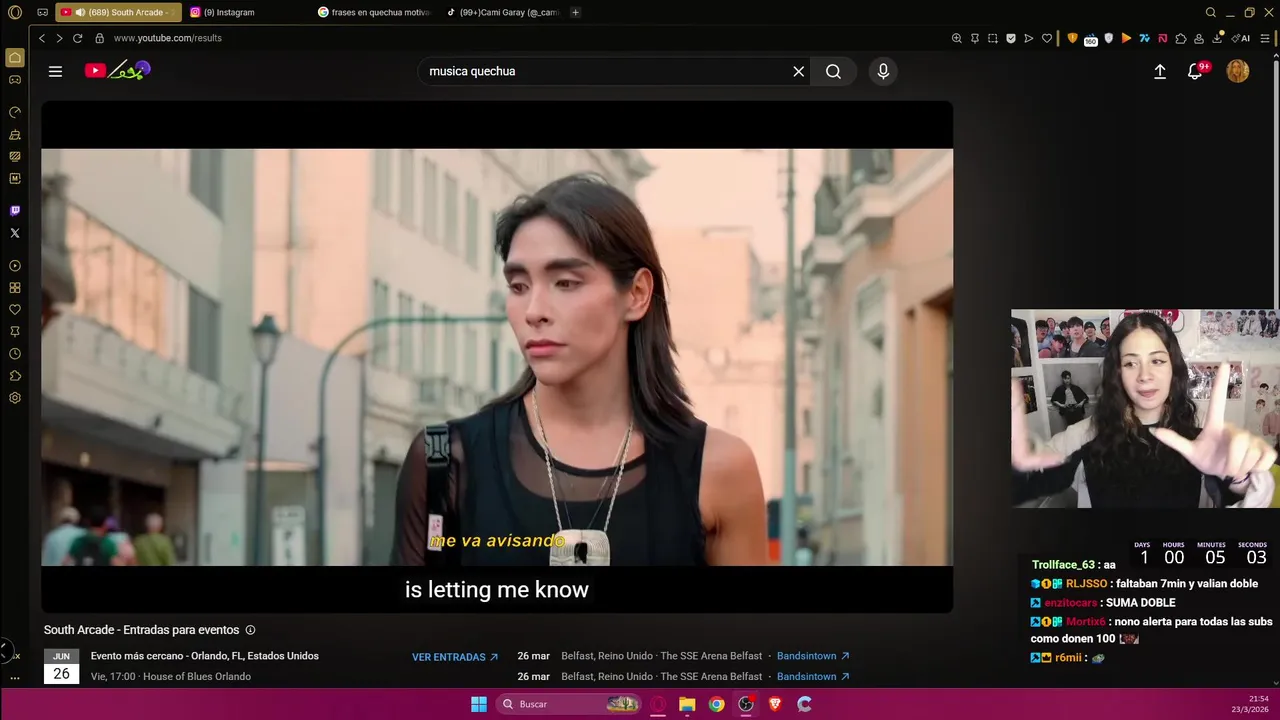Image resolution: width=1280 pixels, height=720 pixels.
Task: Open Brave browser from the taskbar
Action: click(775, 704)
